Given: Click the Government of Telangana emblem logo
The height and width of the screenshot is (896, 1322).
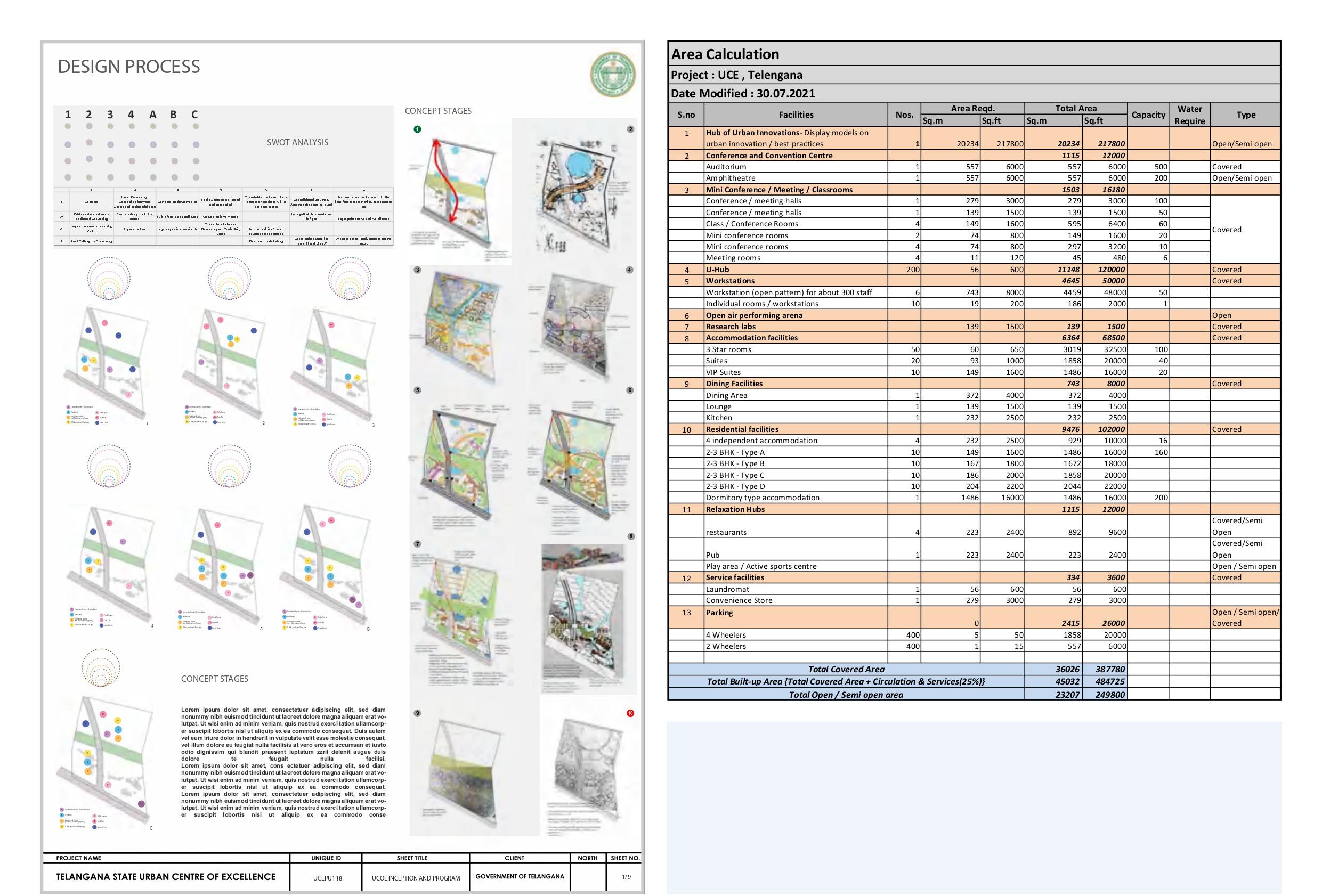Looking at the screenshot, I should tap(613, 75).
